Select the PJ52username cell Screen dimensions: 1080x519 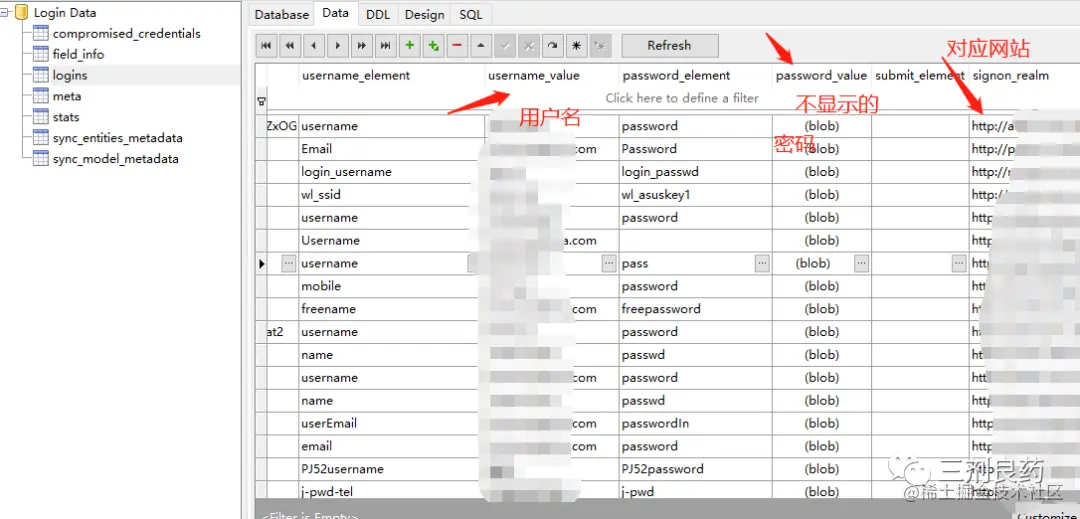[x=392, y=469]
